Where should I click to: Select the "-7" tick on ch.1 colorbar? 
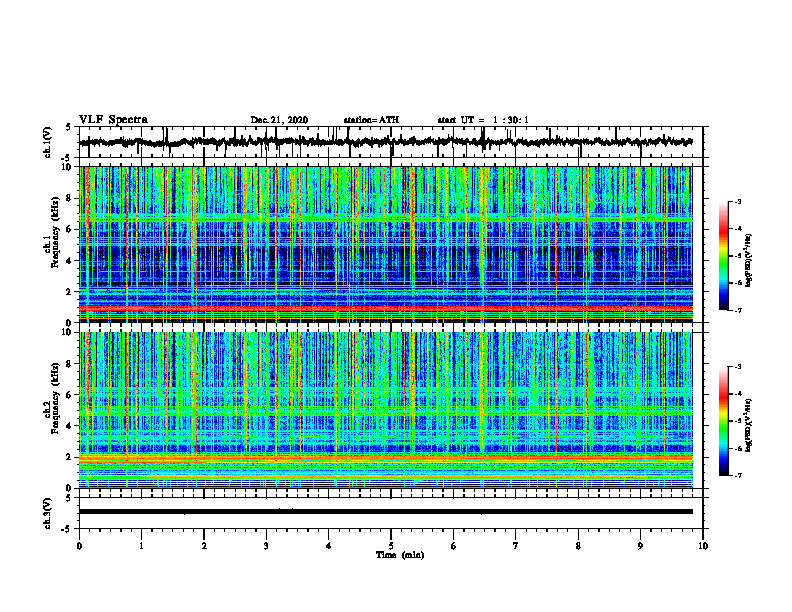click(x=737, y=310)
